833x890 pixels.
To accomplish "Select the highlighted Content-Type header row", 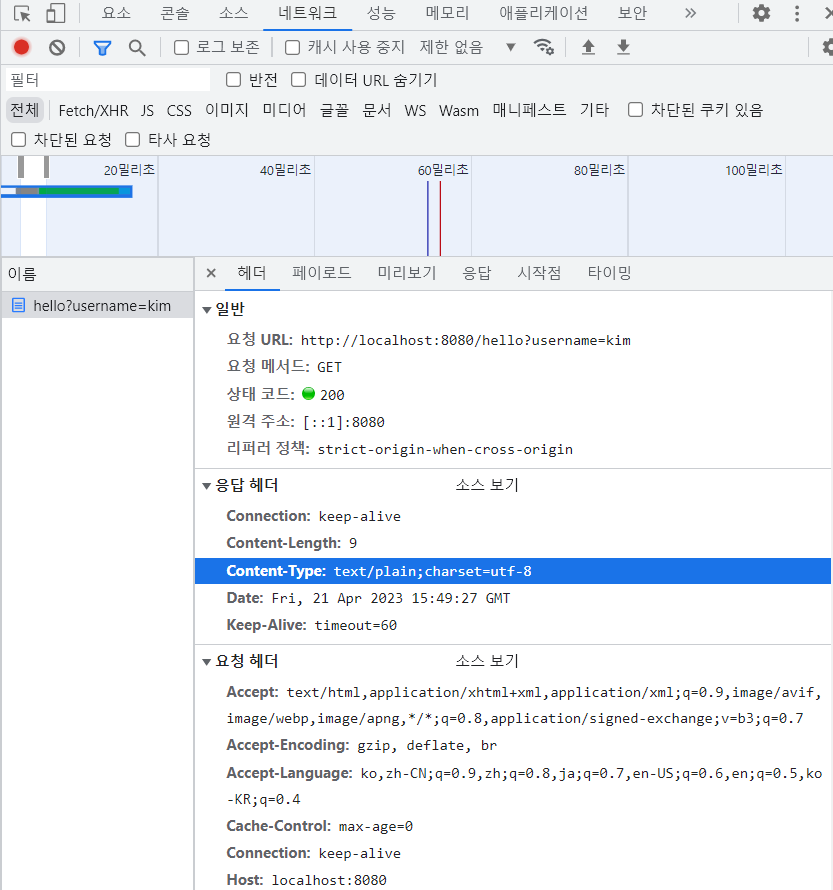I will tap(513, 571).
